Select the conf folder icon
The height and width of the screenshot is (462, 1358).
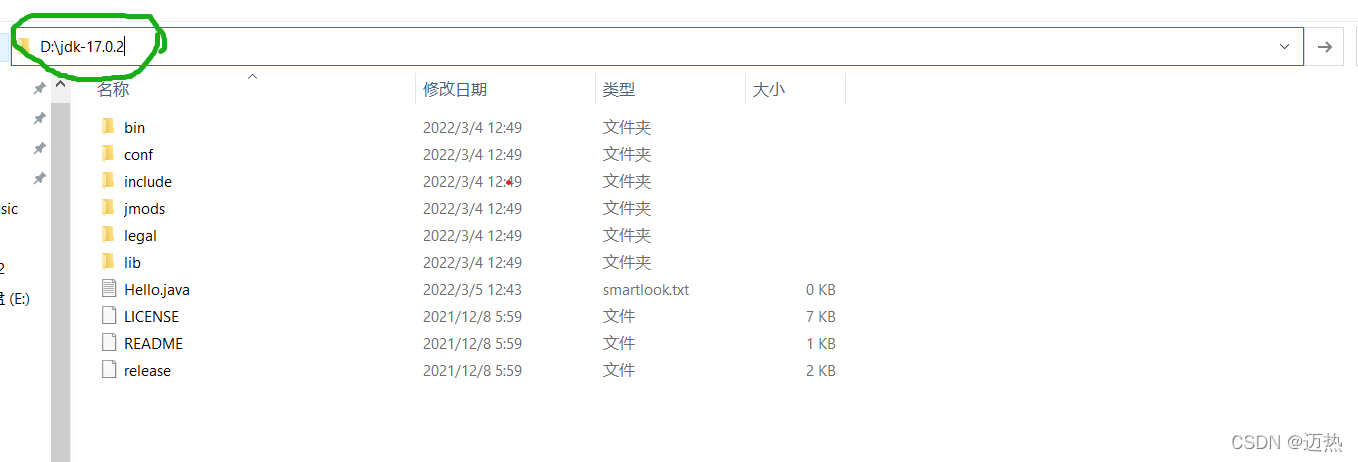pyautogui.click(x=108, y=154)
